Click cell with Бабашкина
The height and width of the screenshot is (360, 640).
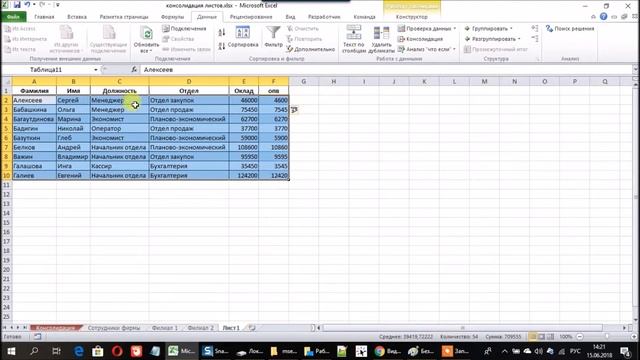[x=34, y=109]
